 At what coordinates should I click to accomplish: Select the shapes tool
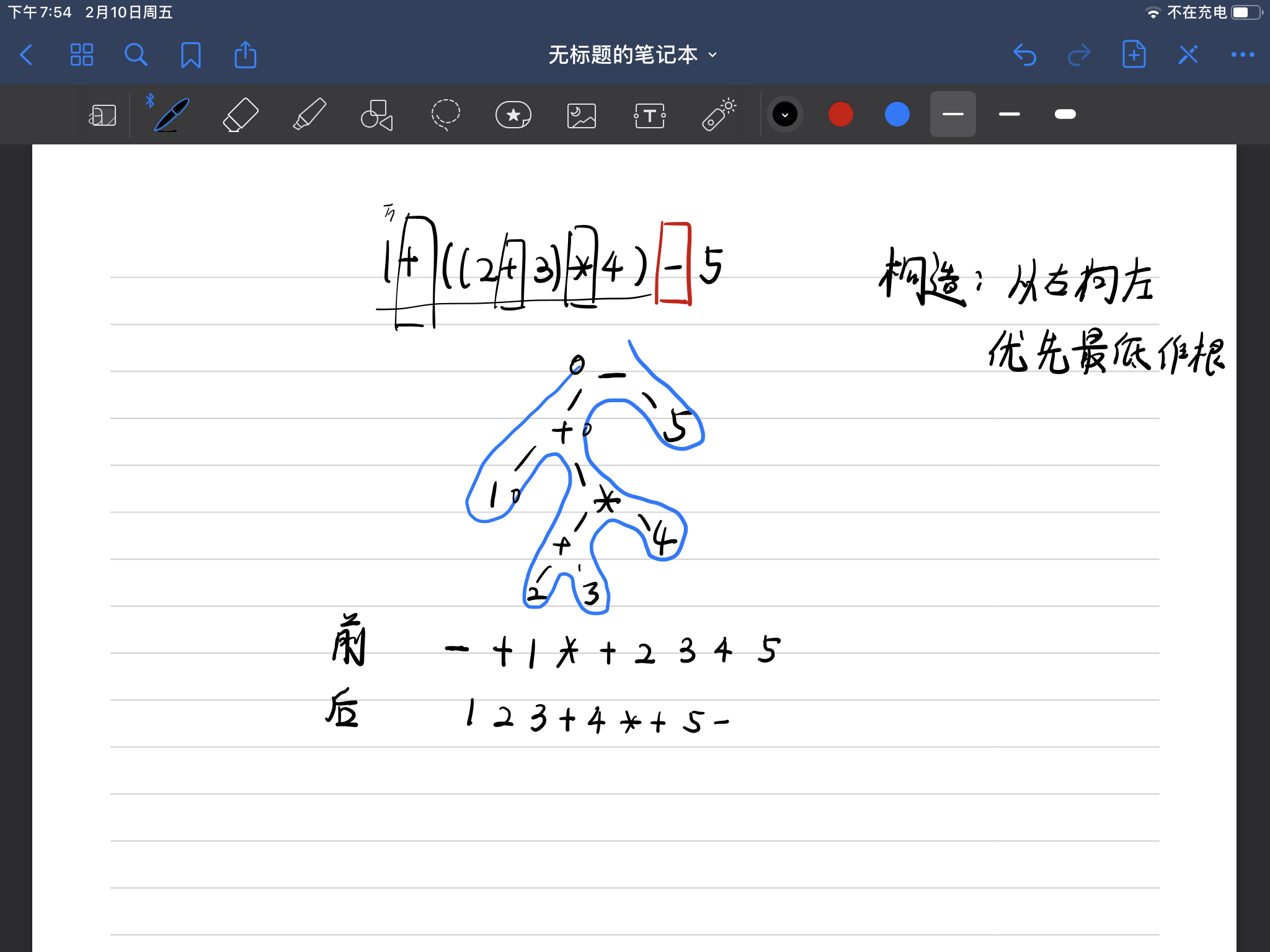[376, 115]
